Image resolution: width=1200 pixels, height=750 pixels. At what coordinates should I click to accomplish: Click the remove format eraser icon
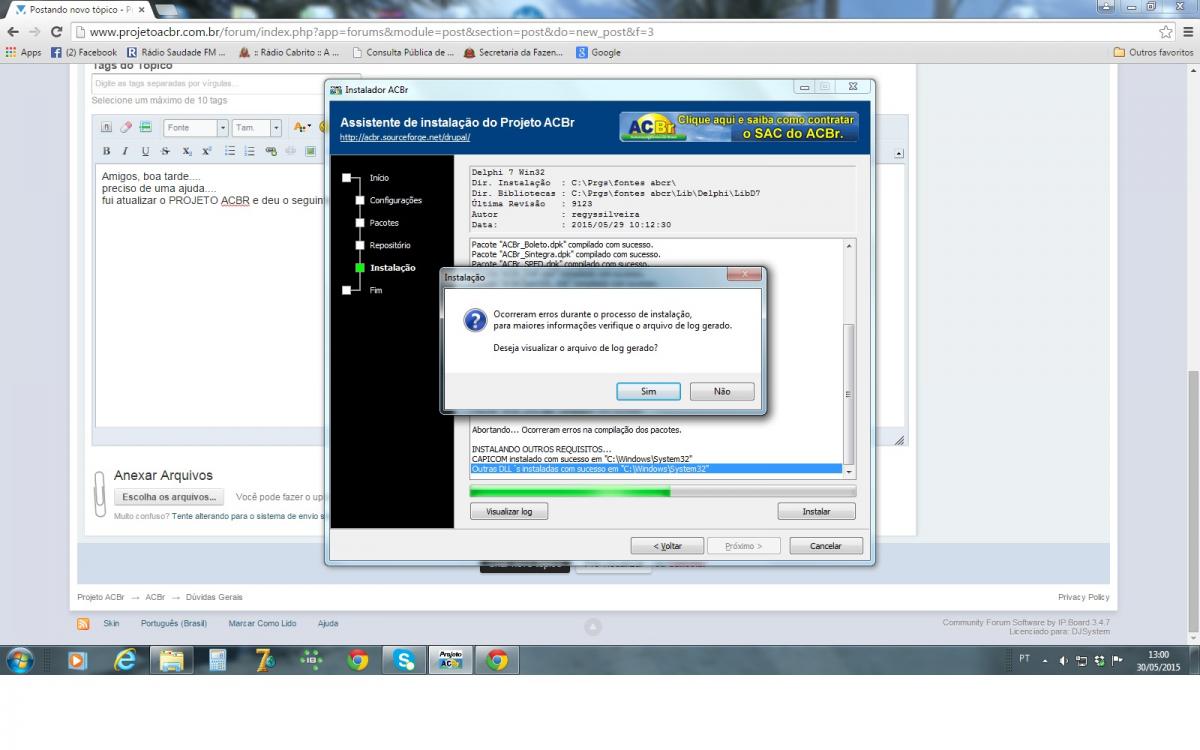click(126, 127)
